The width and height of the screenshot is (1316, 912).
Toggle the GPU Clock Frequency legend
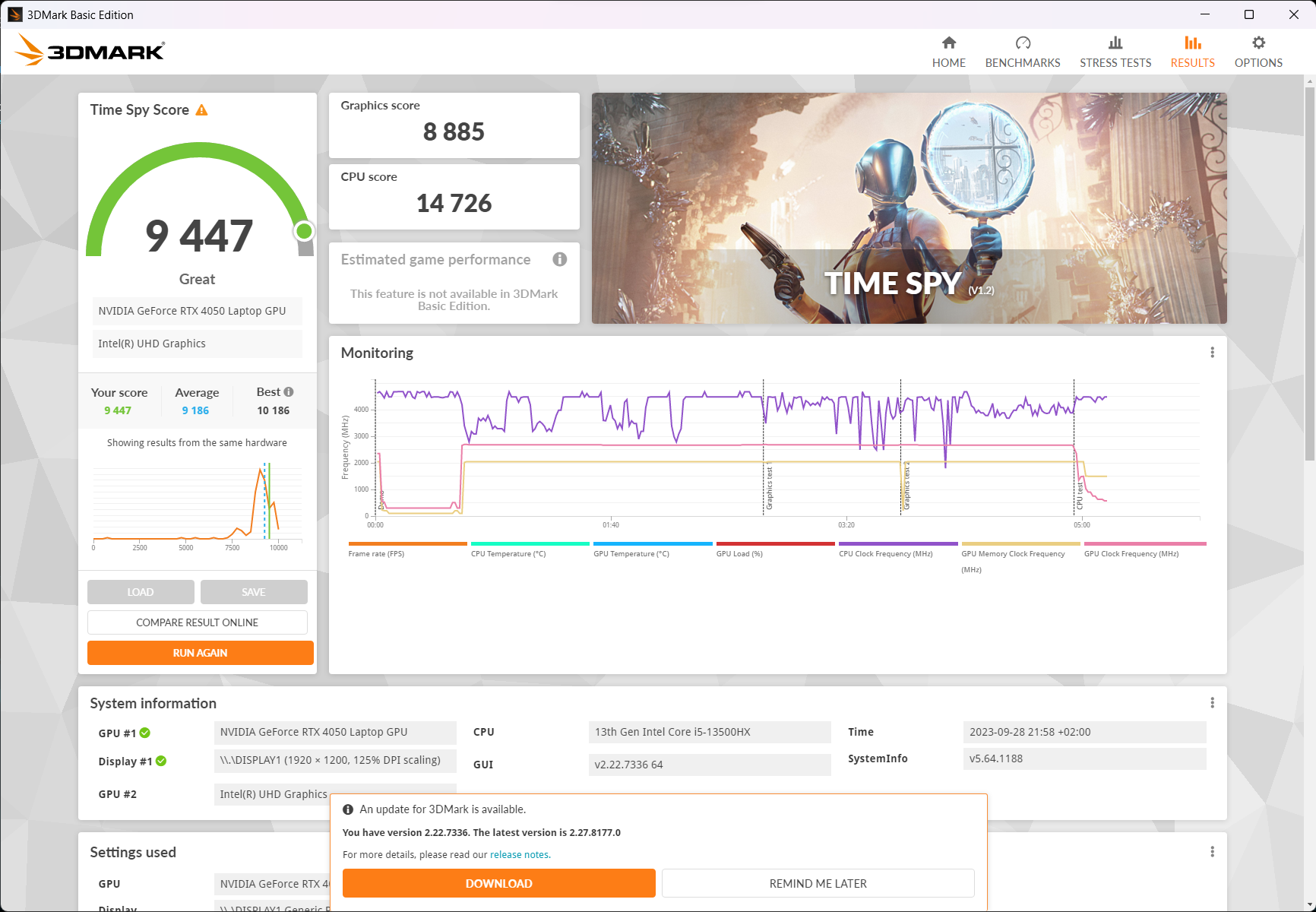click(x=1145, y=549)
